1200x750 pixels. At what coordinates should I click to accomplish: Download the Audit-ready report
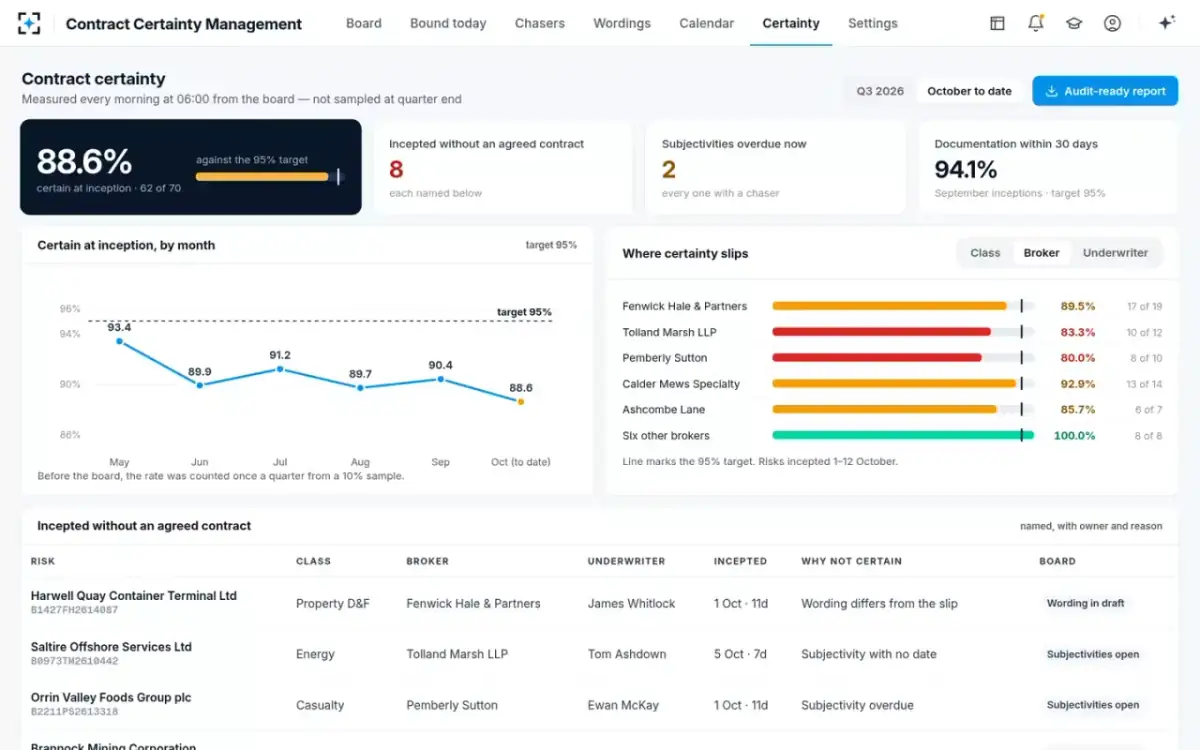click(x=1105, y=91)
